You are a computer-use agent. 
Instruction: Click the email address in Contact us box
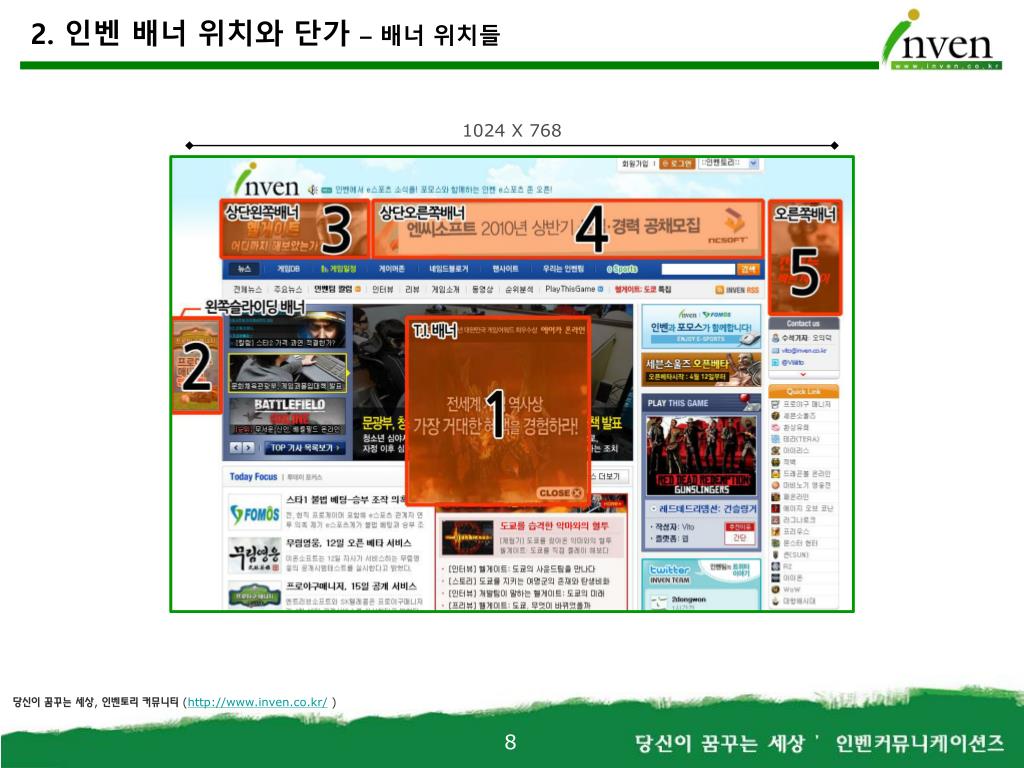coord(804,351)
